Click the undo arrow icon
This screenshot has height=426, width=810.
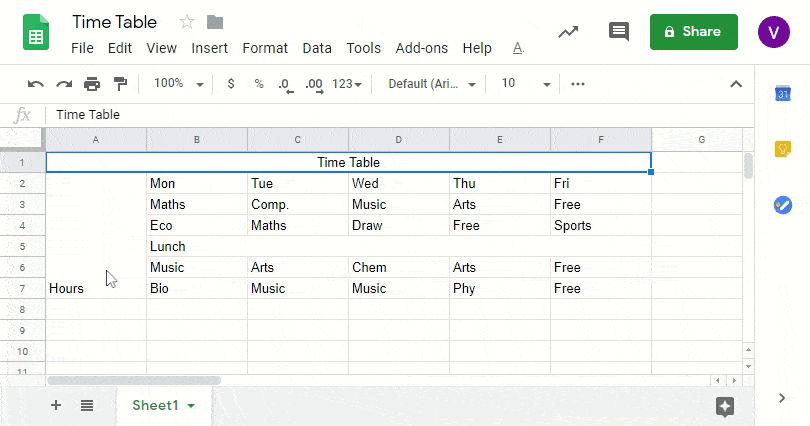[36, 84]
